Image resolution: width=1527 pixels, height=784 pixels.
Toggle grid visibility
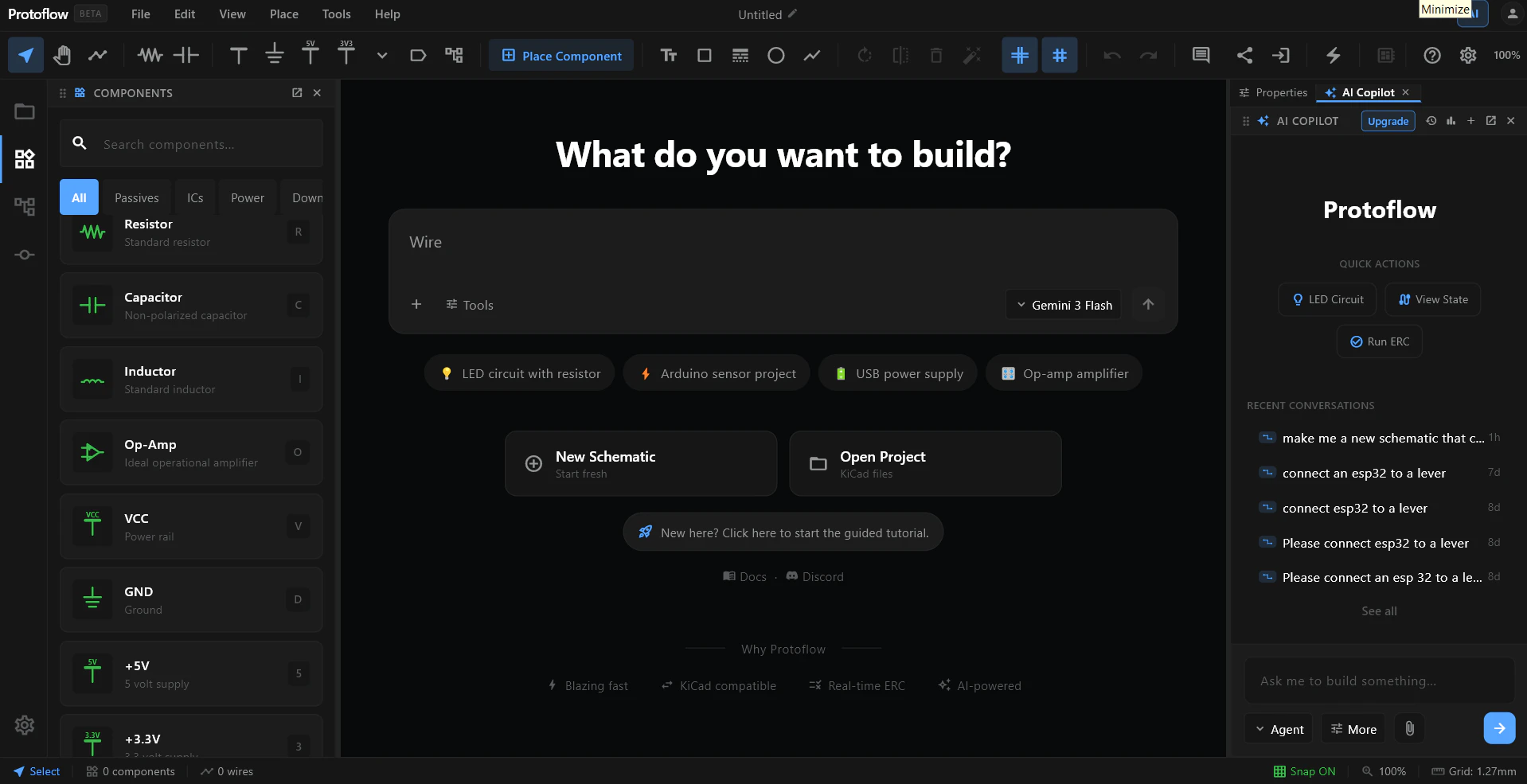pyautogui.click(x=1060, y=55)
